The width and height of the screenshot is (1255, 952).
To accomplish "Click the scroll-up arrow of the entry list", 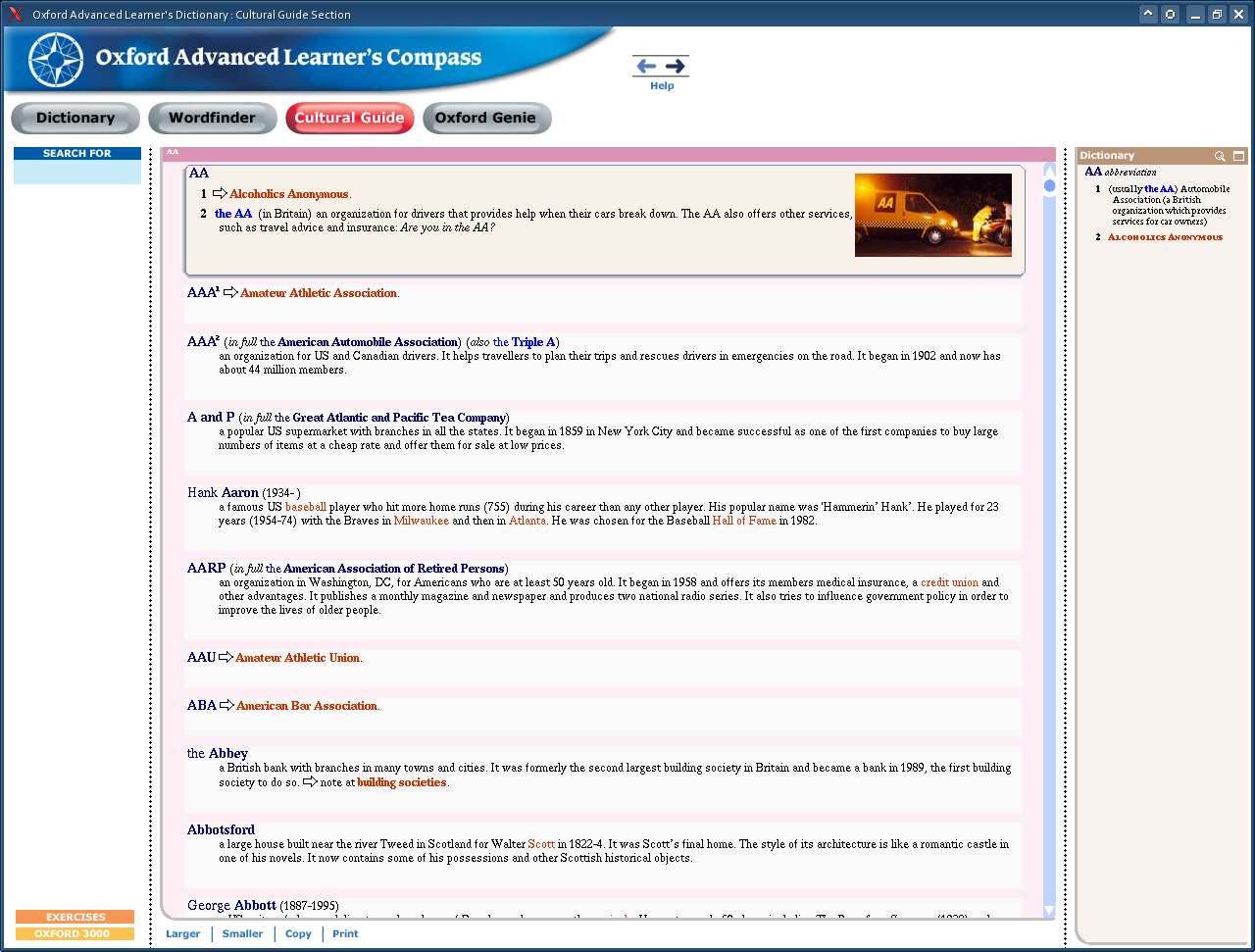I will [x=1049, y=169].
